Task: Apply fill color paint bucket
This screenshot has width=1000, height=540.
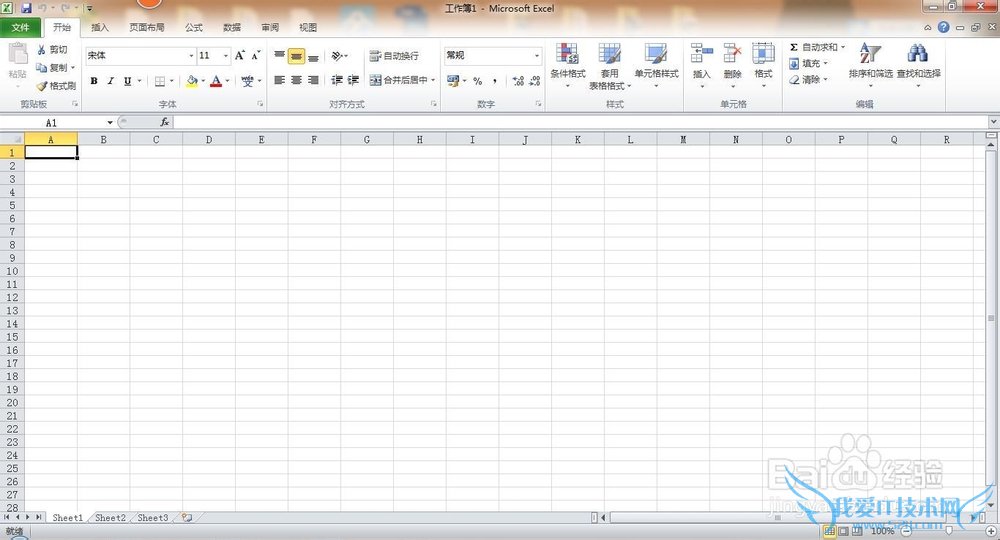Action: 192,81
